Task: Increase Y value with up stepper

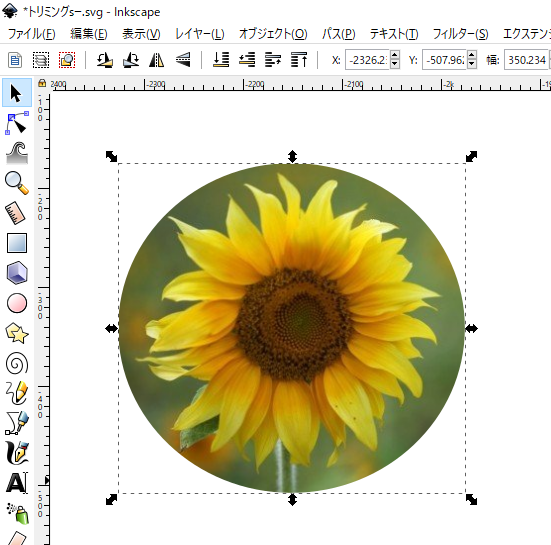Action: click(x=472, y=55)
